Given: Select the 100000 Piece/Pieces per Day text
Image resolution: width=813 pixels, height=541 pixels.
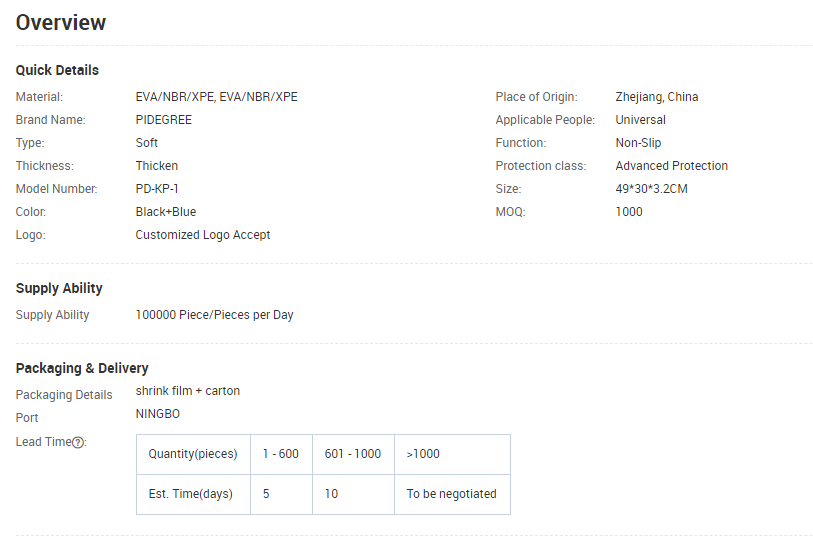Looking at the screenshot, I should pyautogui.click(x=214, y=315).
